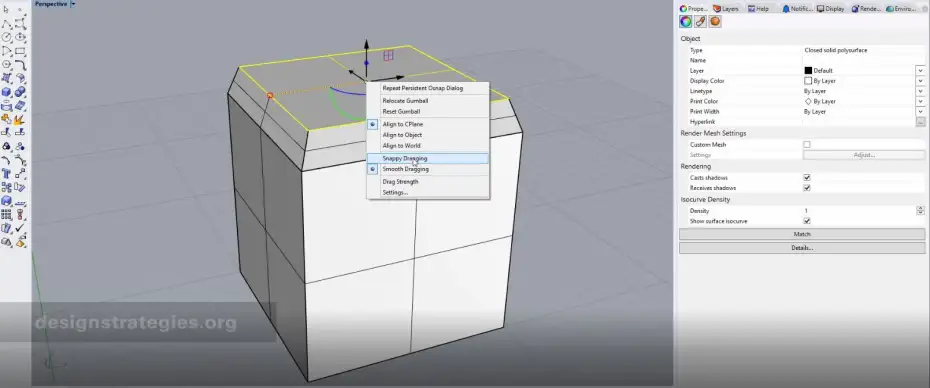
Task: Click the Match button
Action: coord(802,234)
